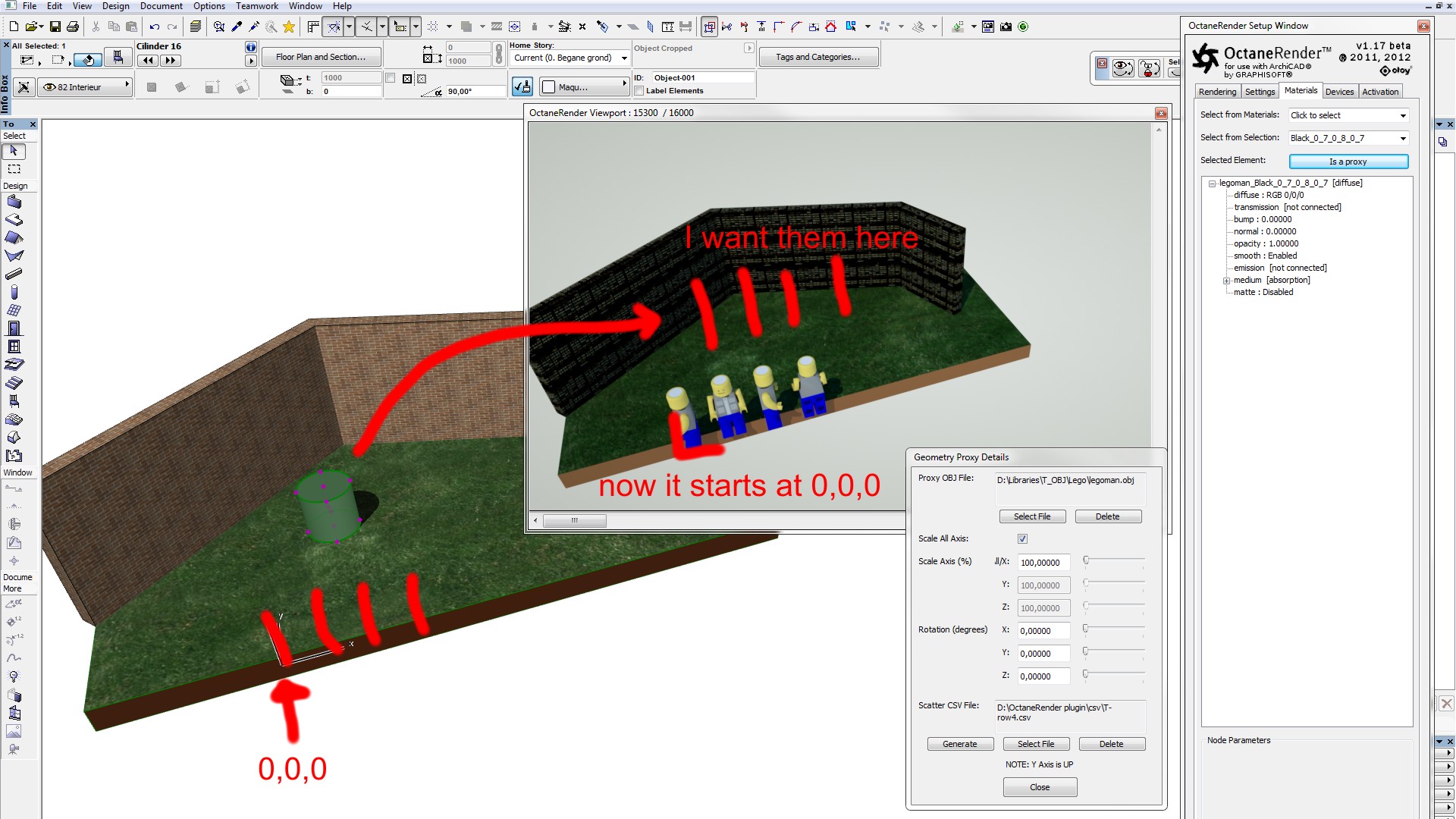Switch to the Devices tab
Image resolution: width=1456 pixels, height=819 pixels.
tap(1339, 92)
